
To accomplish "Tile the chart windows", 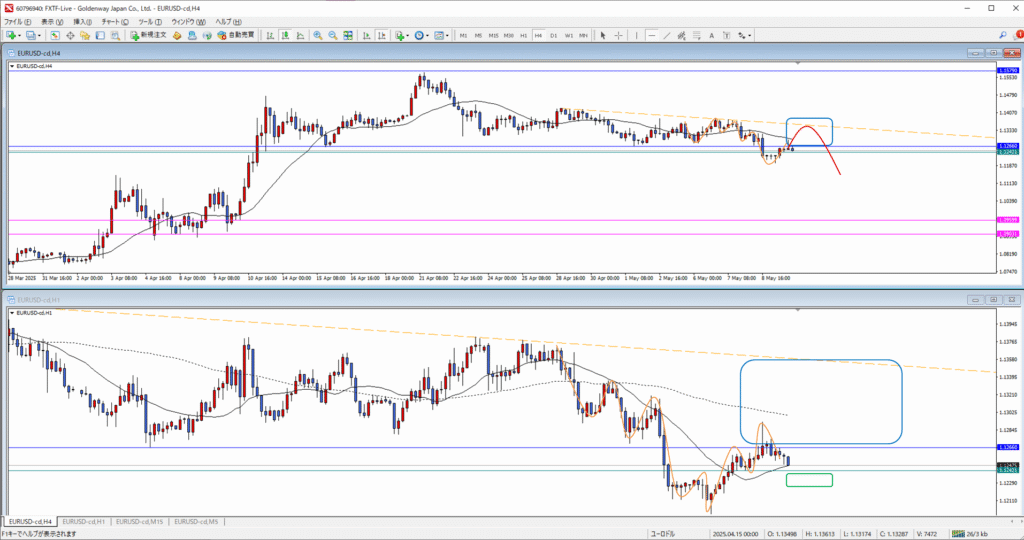I will (348, 35).
